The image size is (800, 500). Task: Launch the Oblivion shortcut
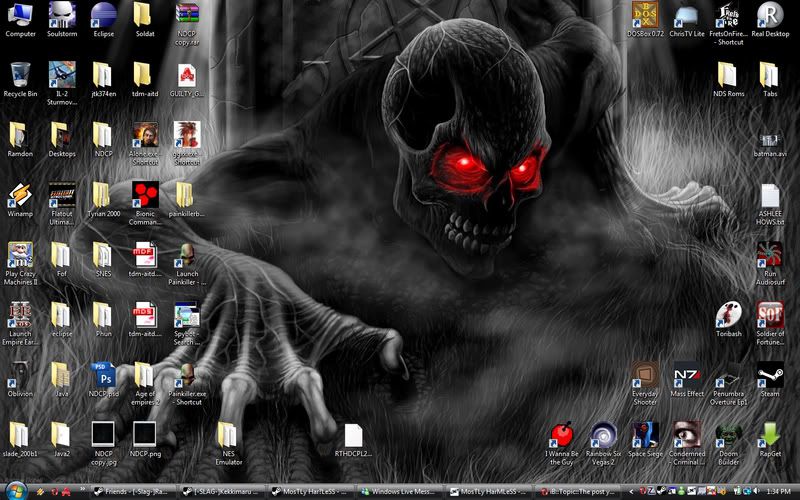(20, 380)
